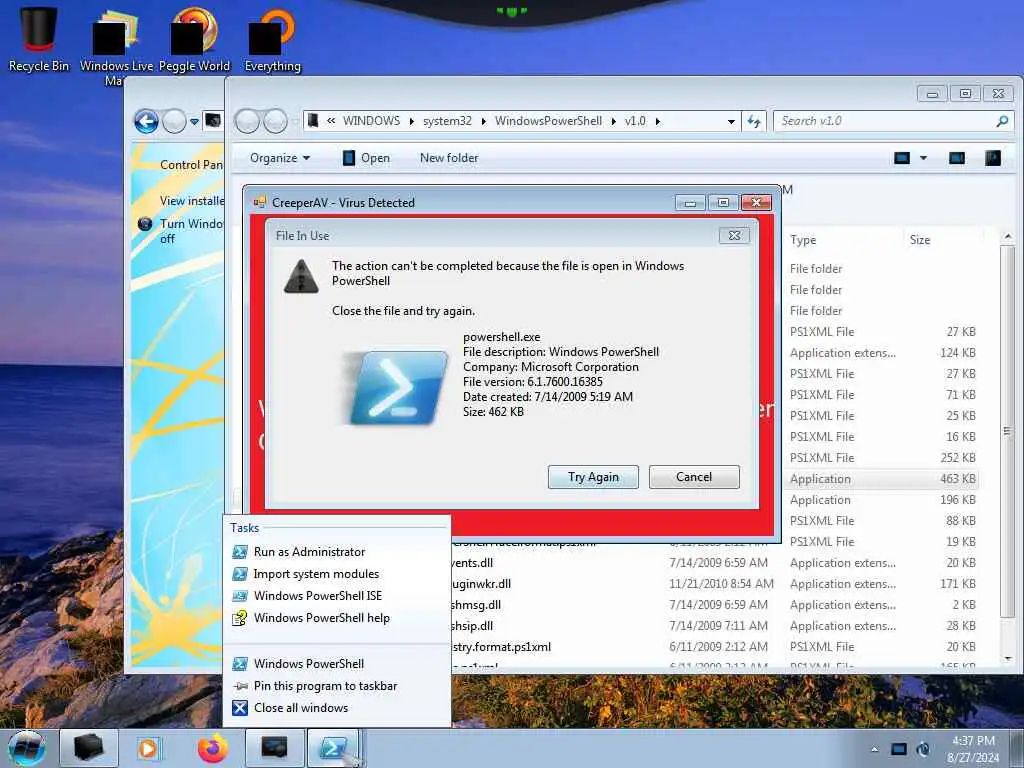This screenshot has height=768, width=1024.
Task: Open the Recycle Bin desktop icon
Action: pos(39,38)
